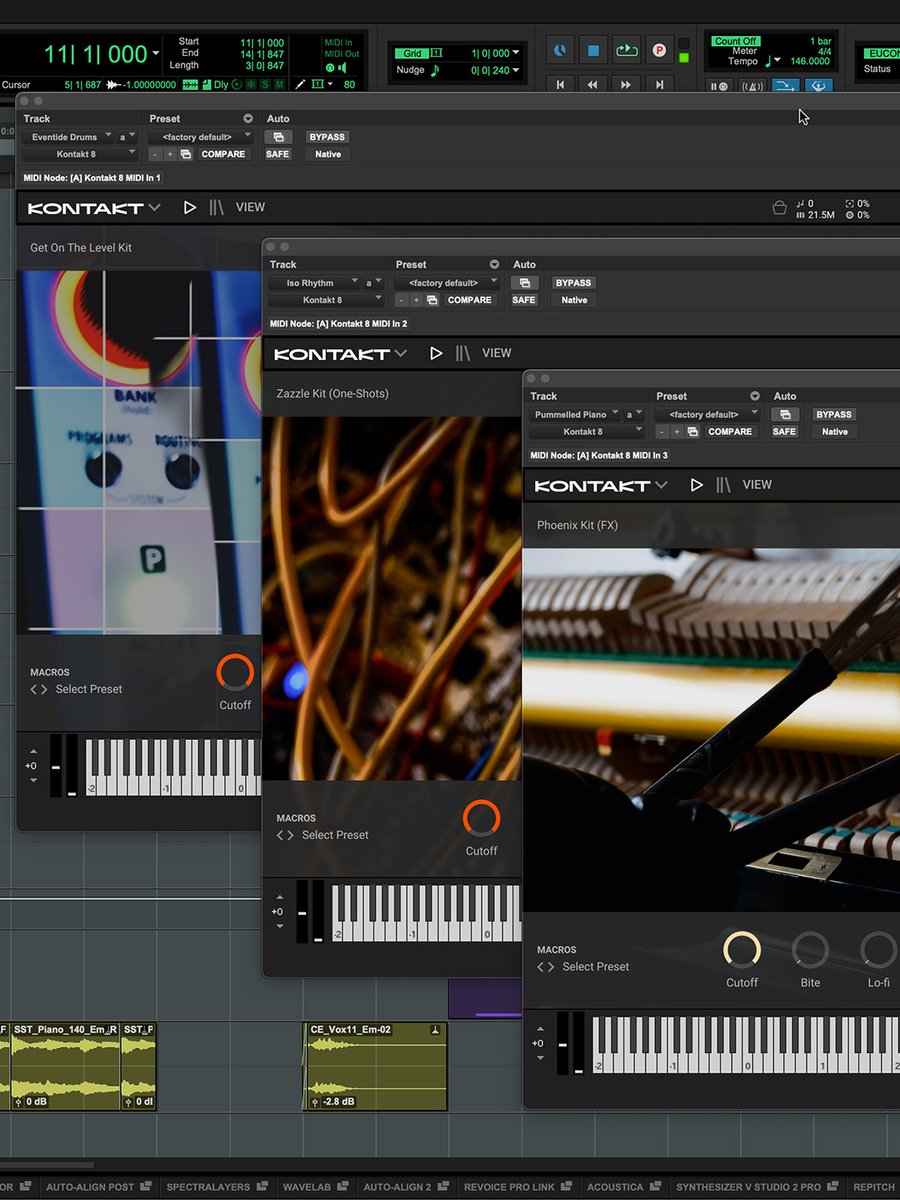Viewport: 900px width, 1200px height.
Task: Open library browser icon in Zazzle Kit window
Action: (463, 353)
